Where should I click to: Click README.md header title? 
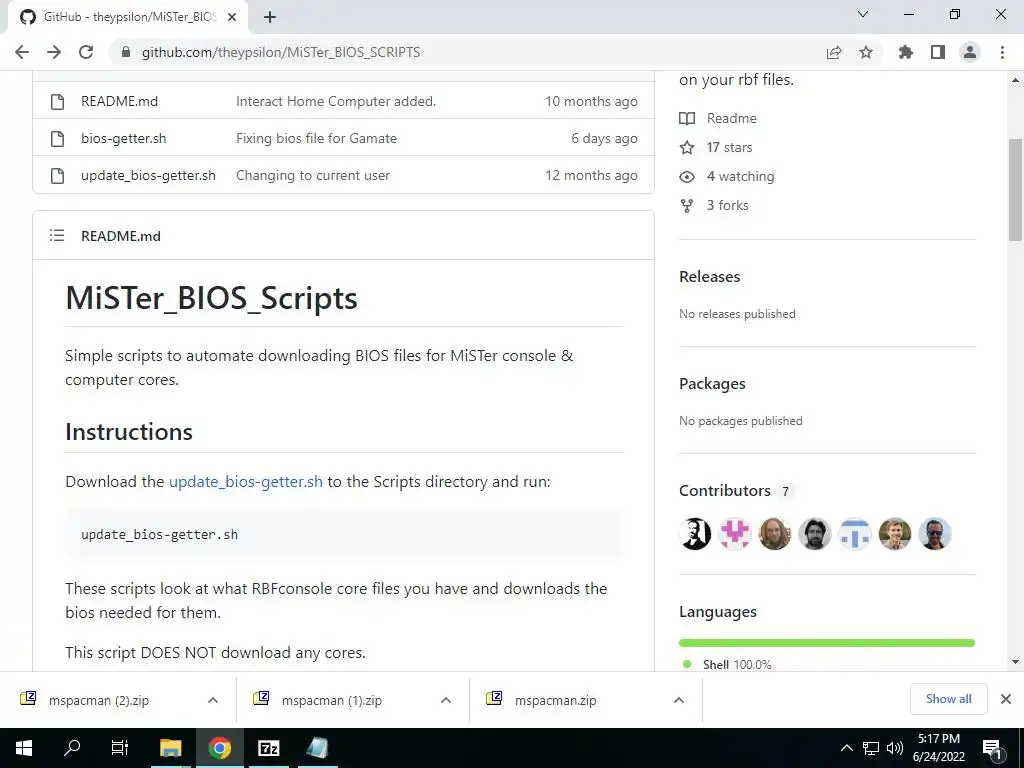click(121, 236)
